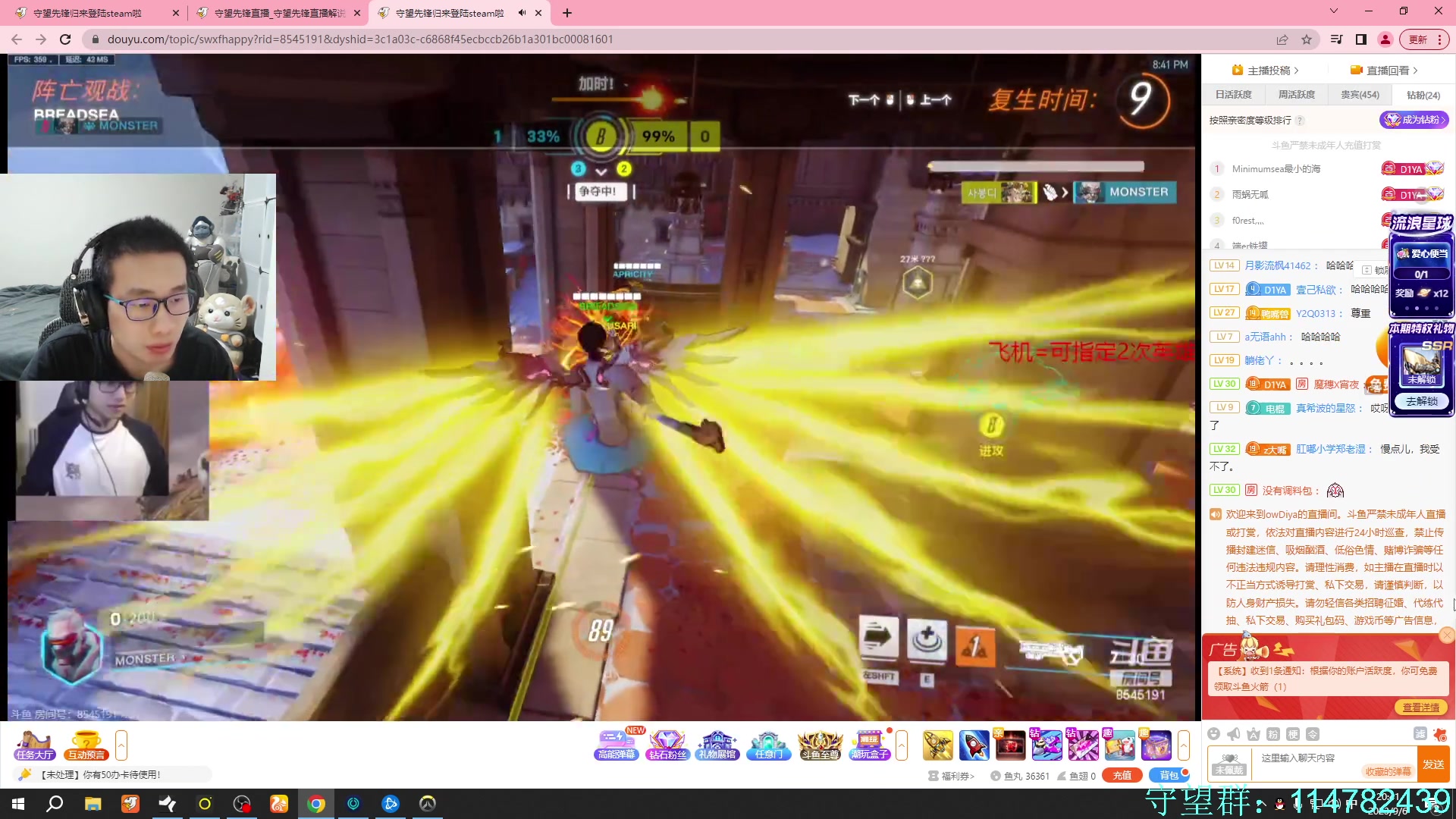Switch to the 周活跃度 tab

(1297, 95)
